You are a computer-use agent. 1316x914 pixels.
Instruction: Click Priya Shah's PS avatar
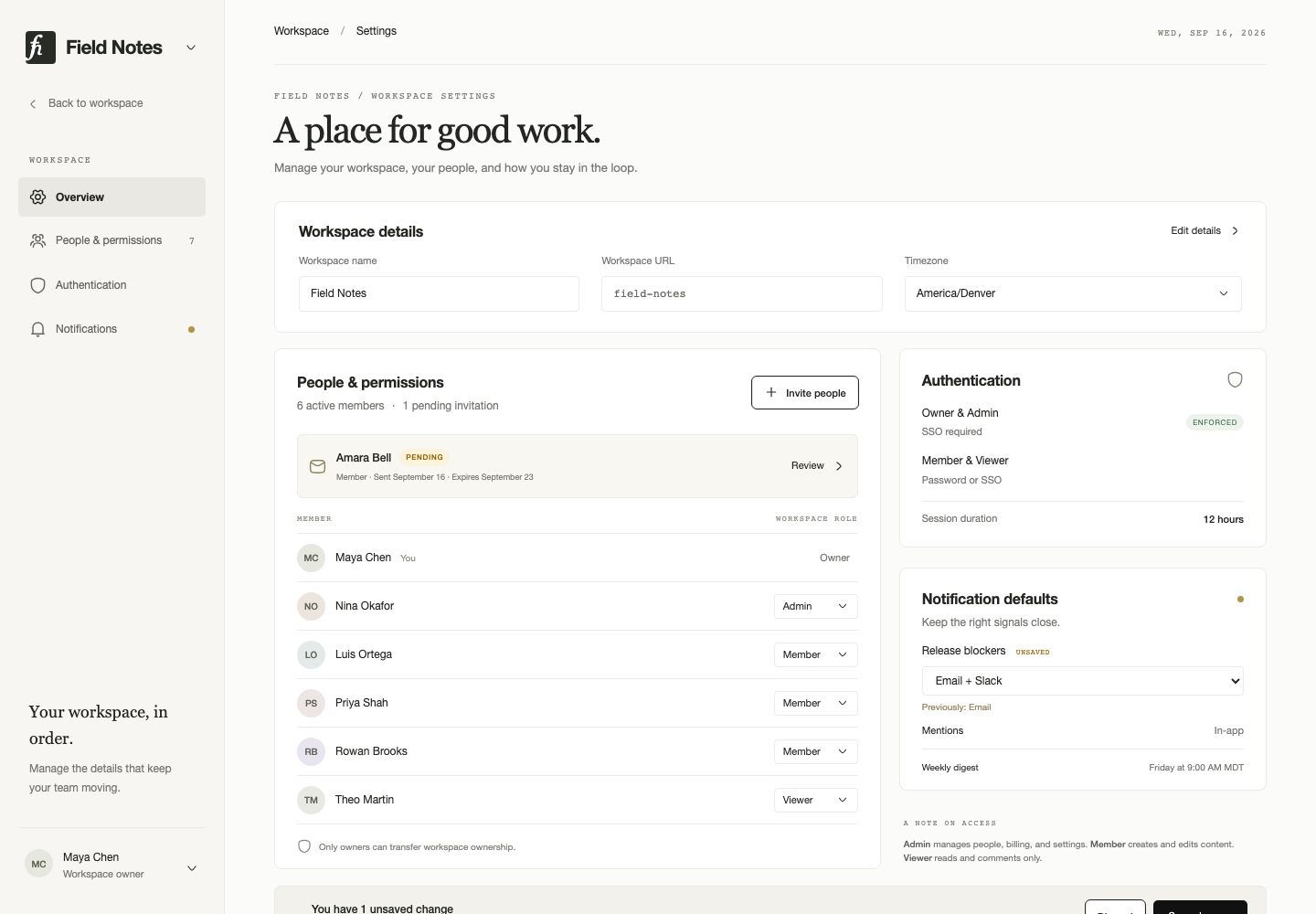point(311,703)
